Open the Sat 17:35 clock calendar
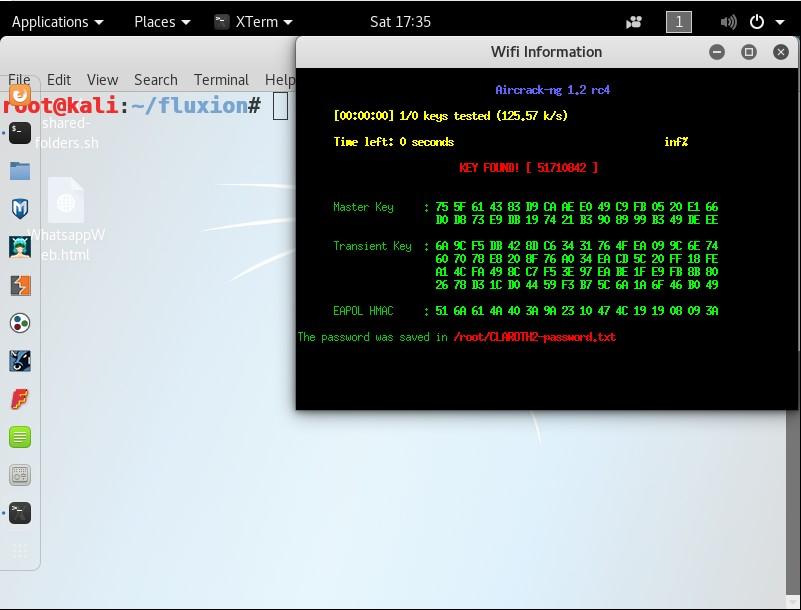The width and height of the screenshot is (801, 610). tap(400, 22)
